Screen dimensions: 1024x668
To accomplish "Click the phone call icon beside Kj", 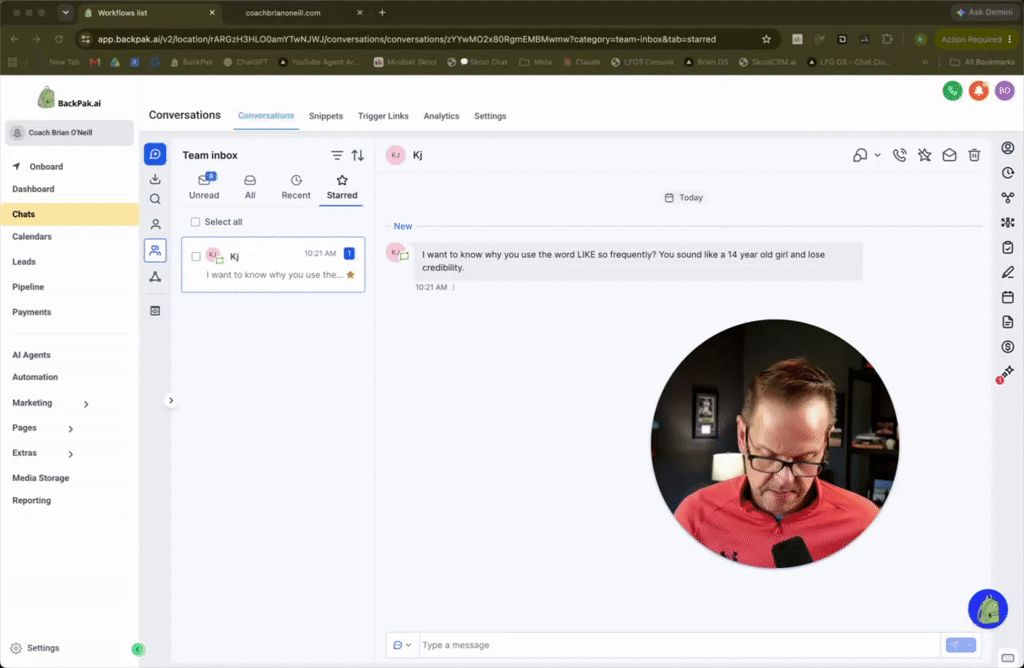I will [x=899, y=155].
